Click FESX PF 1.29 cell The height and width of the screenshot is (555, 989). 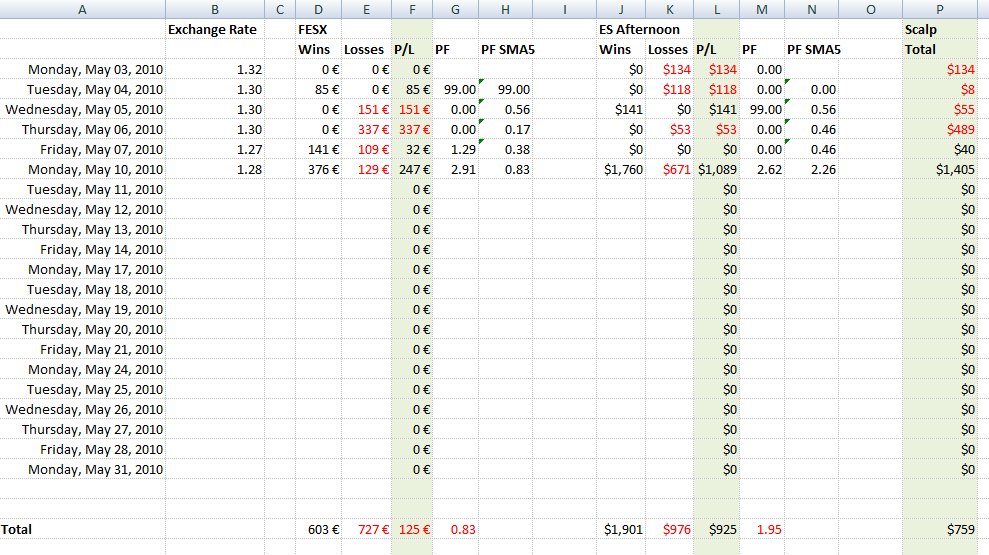(x=455, y=149)
